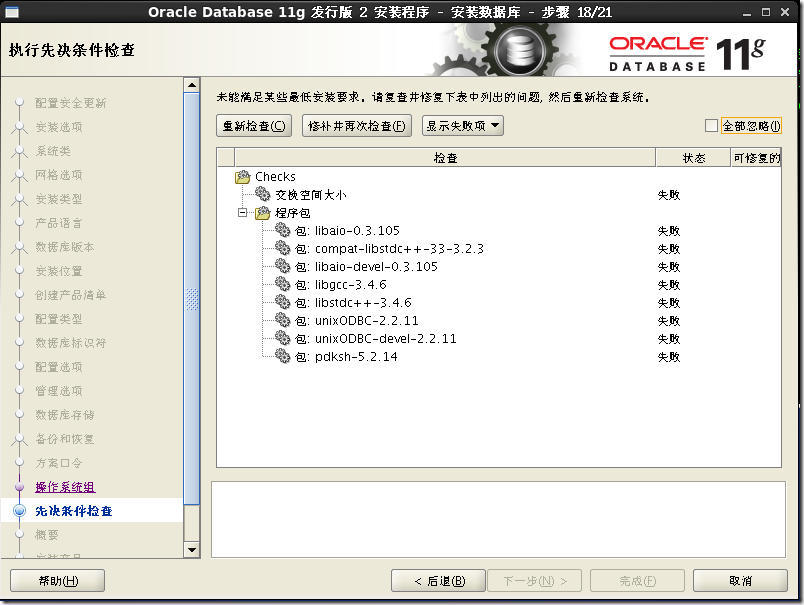Click gear icon for pdksh-5.2.14
This screenshot has width=804, height=605.
click(283, 355)
